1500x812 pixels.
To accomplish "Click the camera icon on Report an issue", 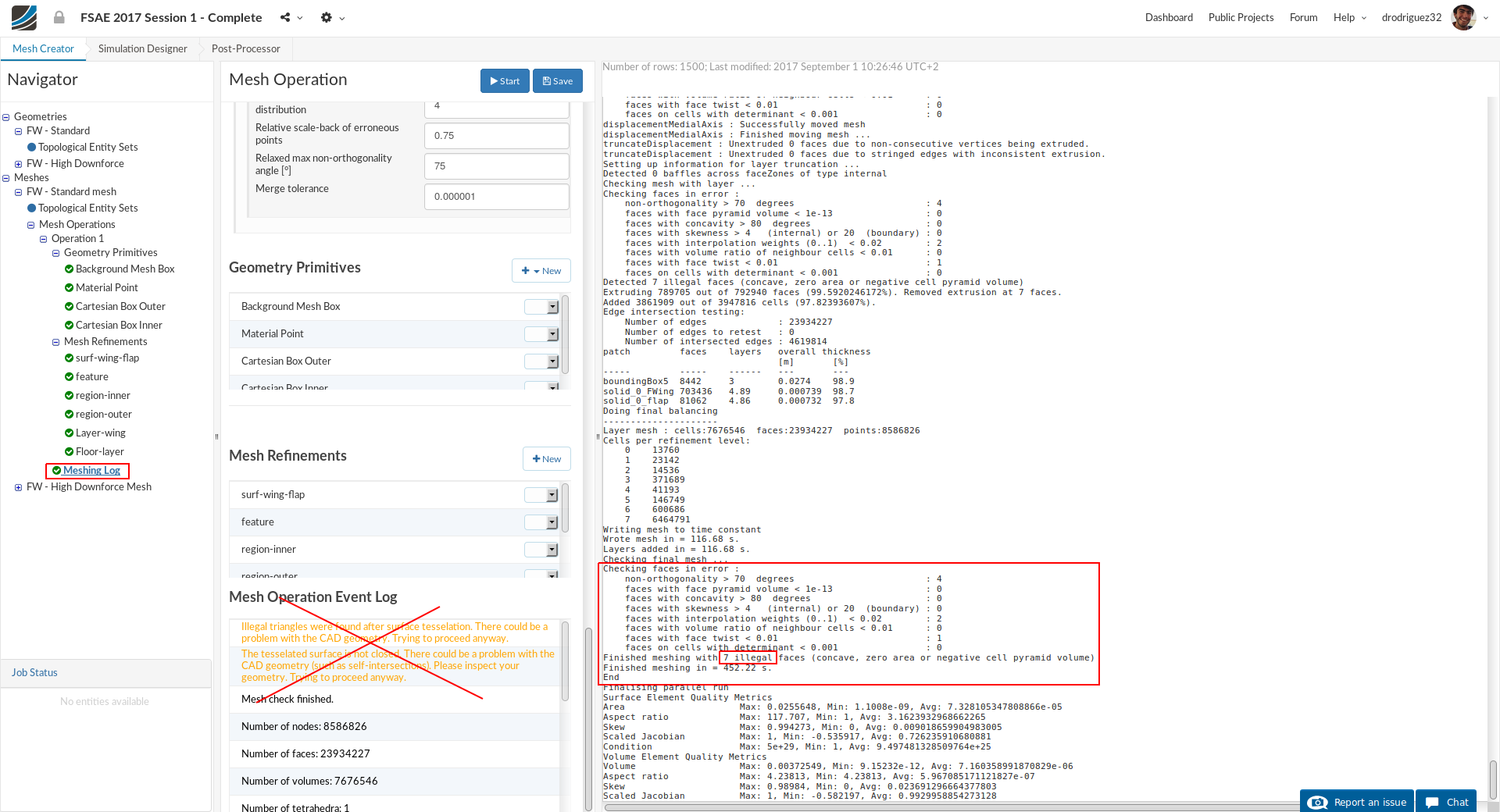I will coord(1317,802).
